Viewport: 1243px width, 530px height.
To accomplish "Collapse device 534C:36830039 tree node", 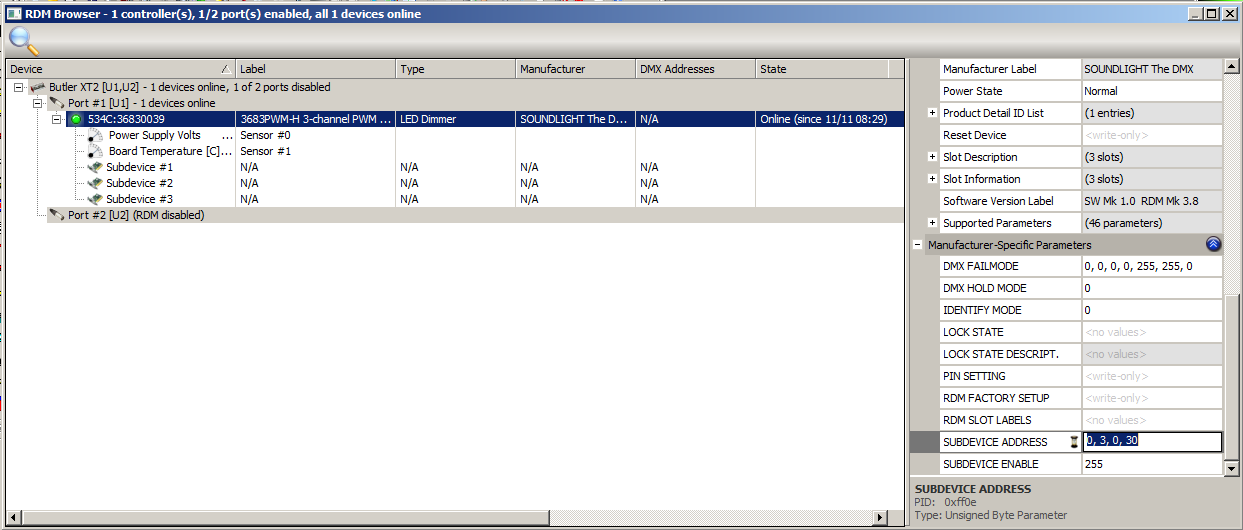I will coord(57,120).
